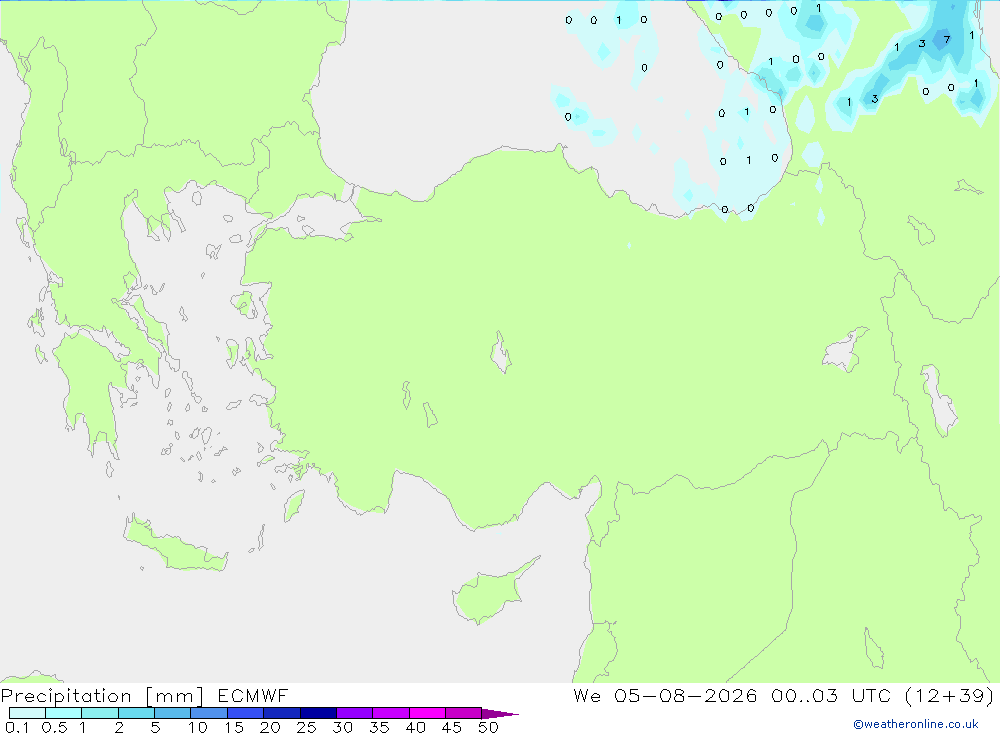Click the "ECMWF" model label

click(x=253, y=695)
